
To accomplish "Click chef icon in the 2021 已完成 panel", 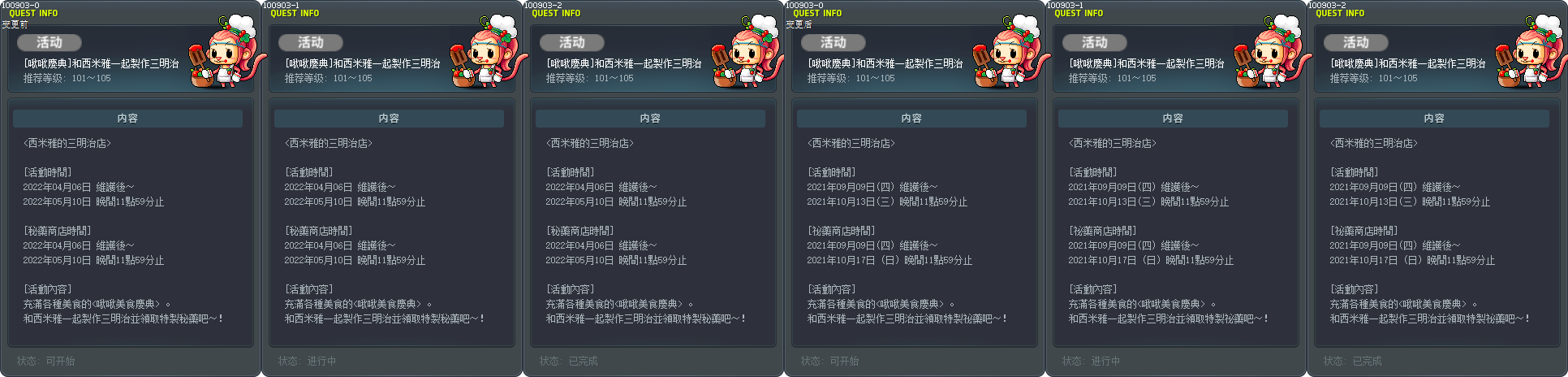I will coord(1527,50).
